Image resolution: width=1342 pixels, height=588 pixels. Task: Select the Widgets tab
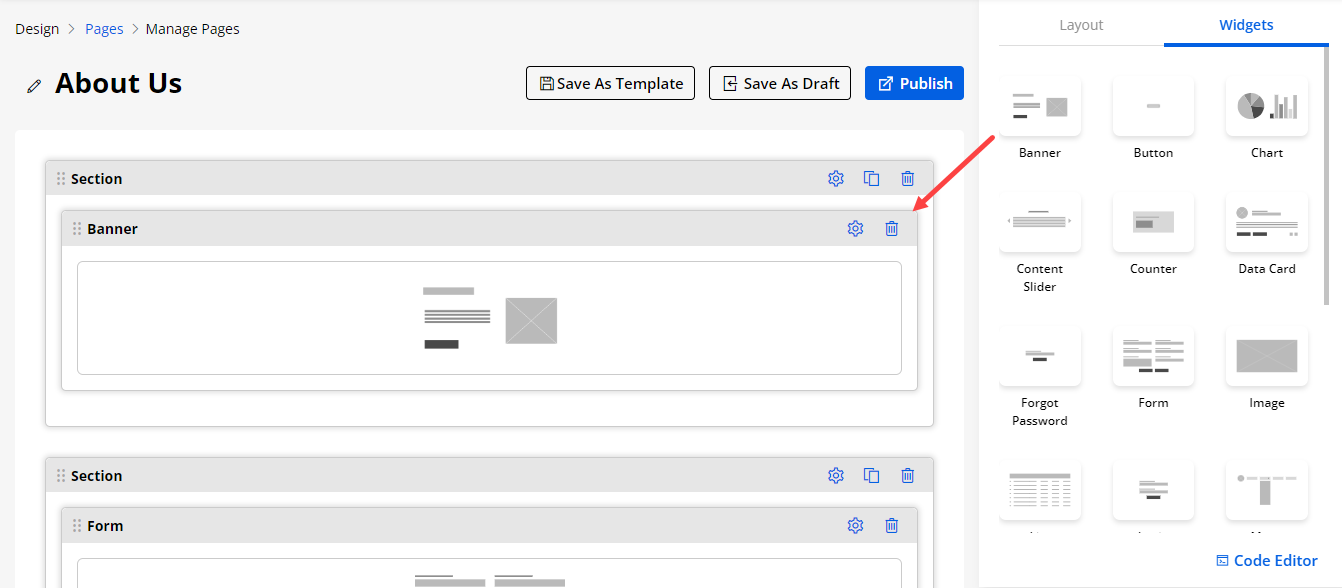(x=1246, y=25)
